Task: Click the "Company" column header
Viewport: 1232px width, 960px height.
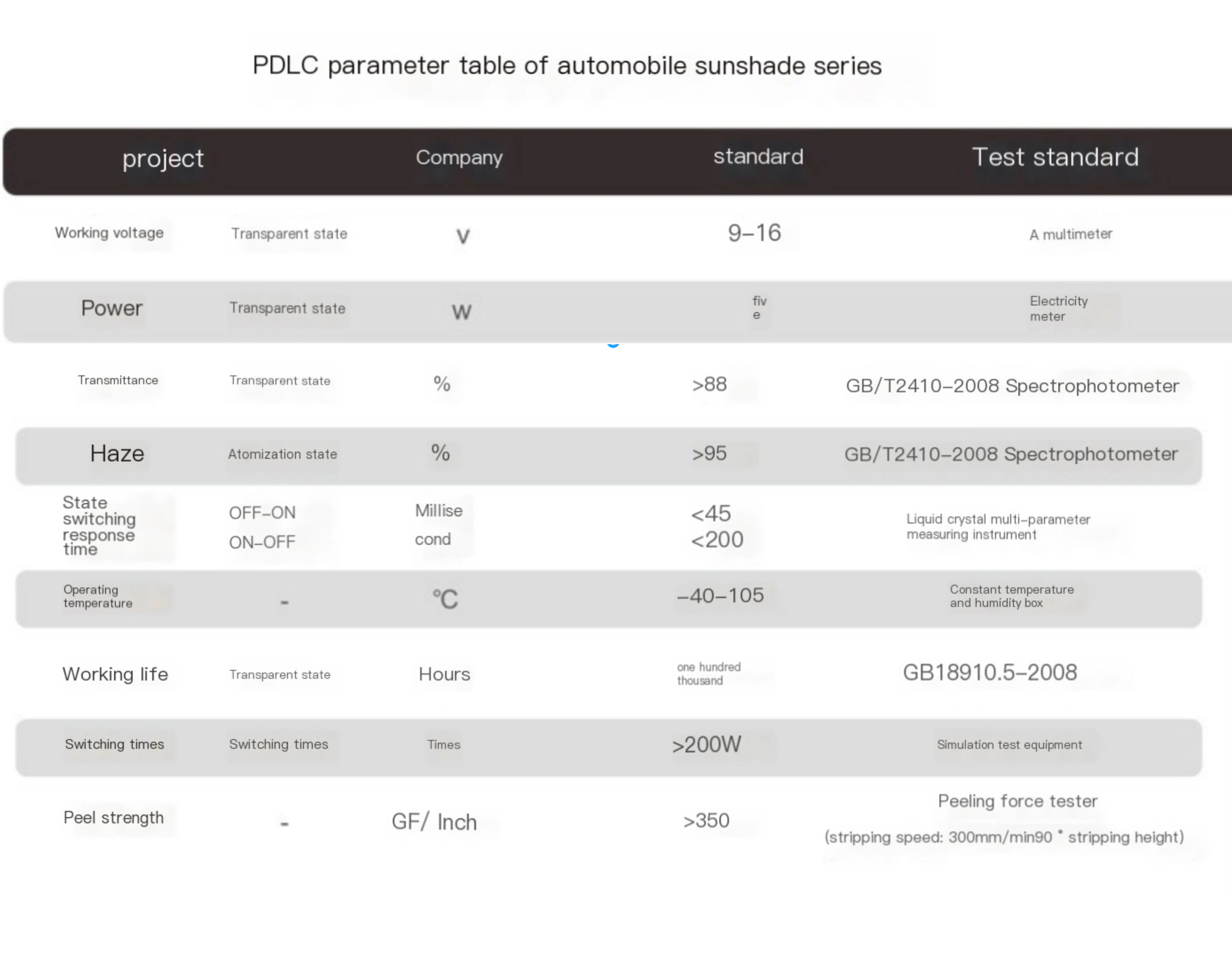Action: (x=459, y=158)
